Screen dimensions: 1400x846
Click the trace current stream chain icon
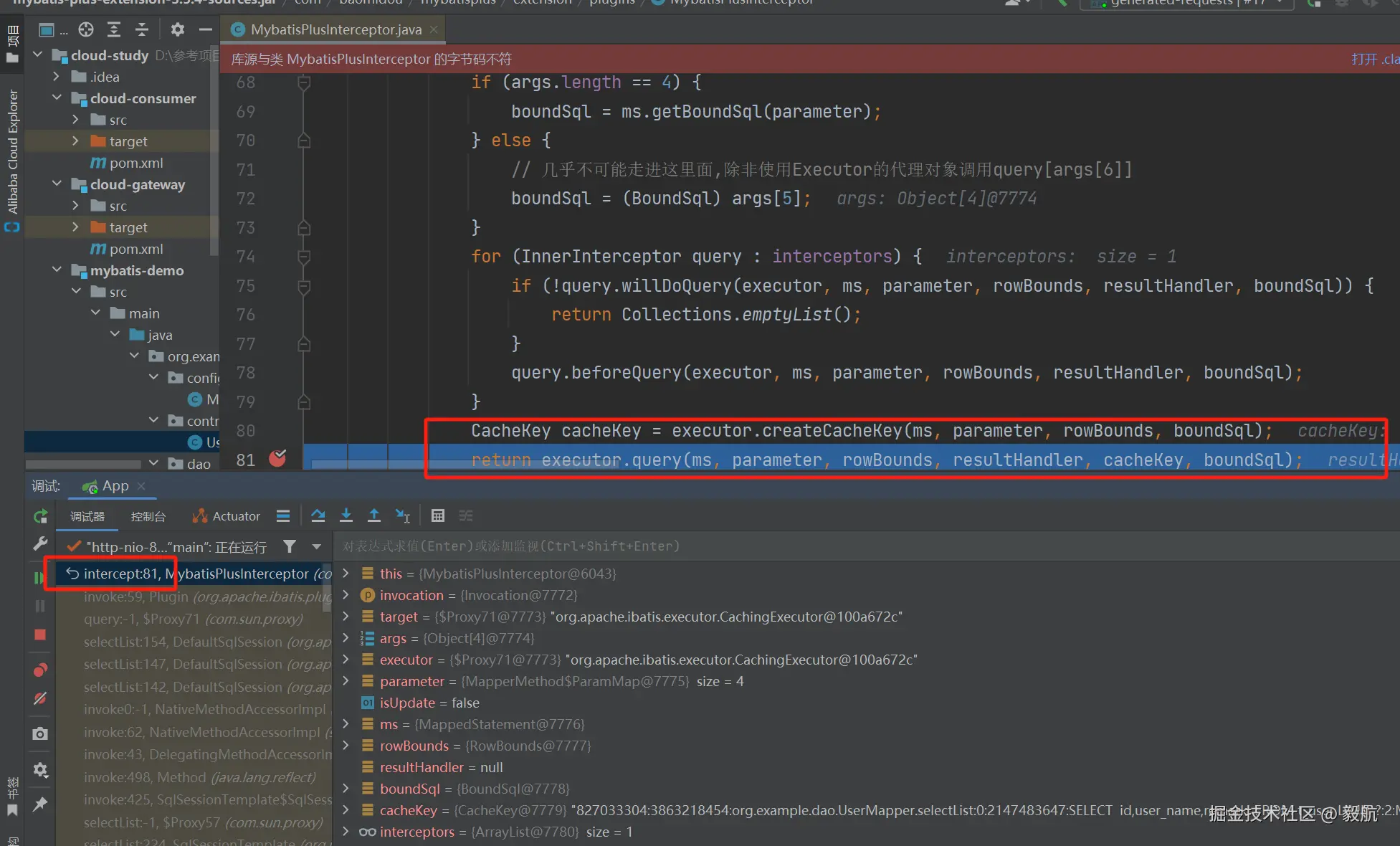pos(466,515)
